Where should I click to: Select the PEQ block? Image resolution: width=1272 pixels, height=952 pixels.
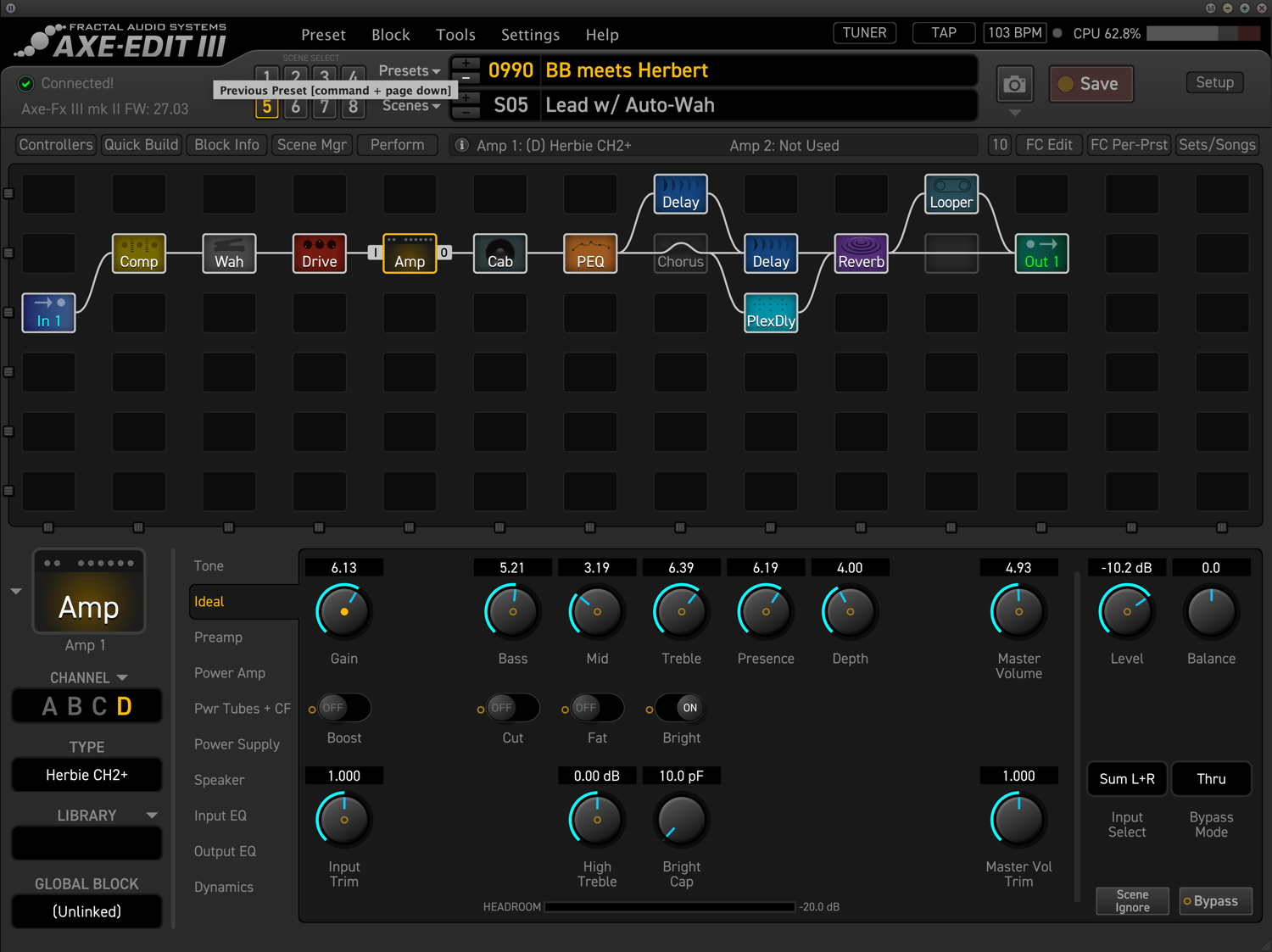590,253
